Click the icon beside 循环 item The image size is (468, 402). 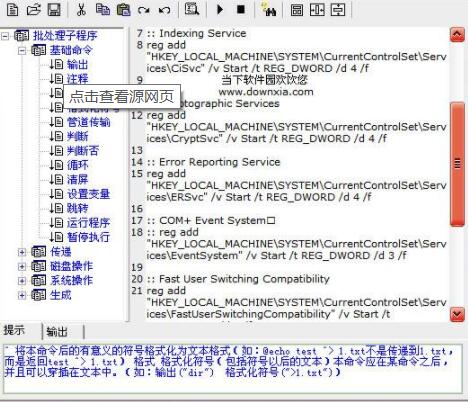(x=56, y=165)
